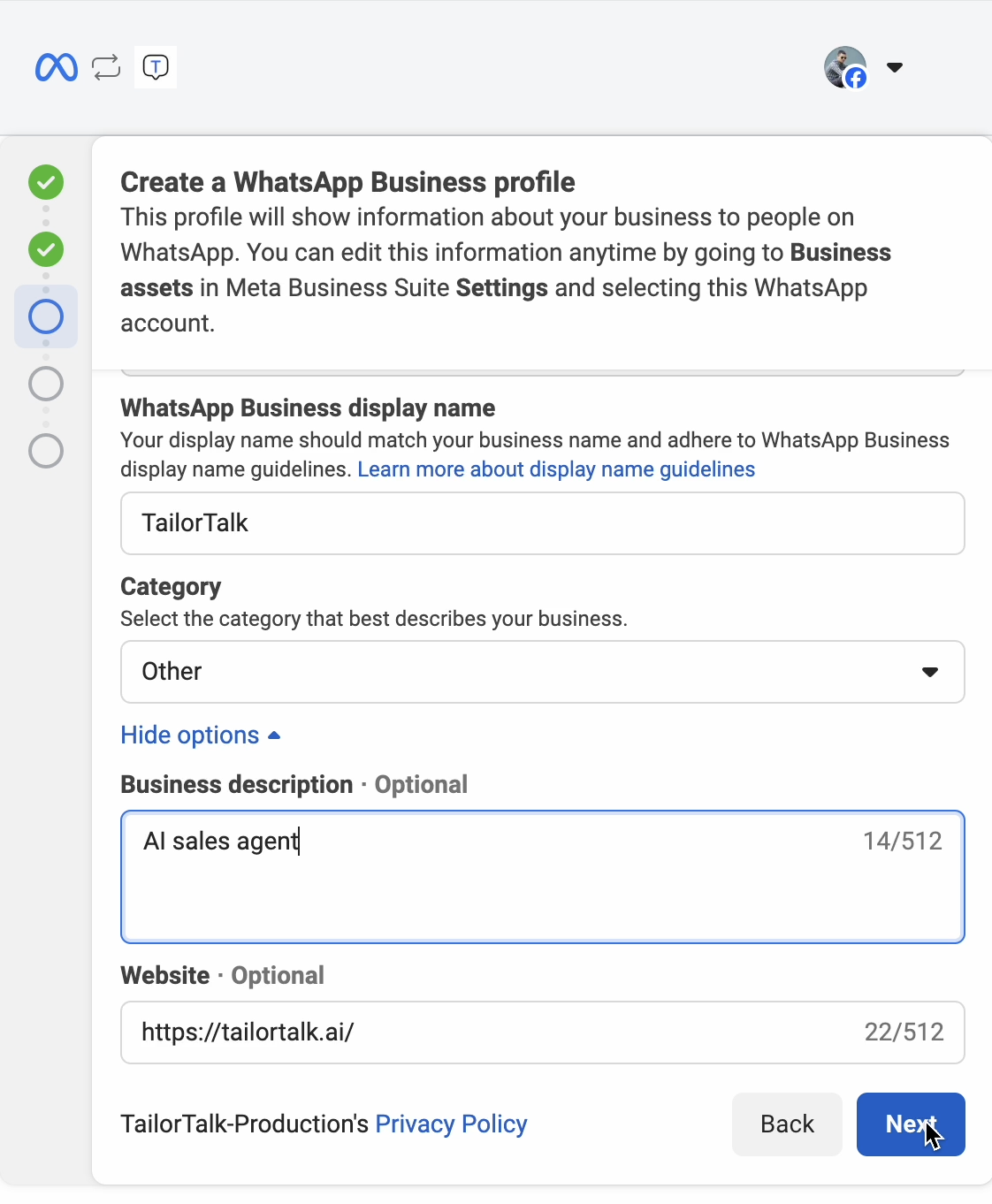Select the fourth step circle

(46, 384)
